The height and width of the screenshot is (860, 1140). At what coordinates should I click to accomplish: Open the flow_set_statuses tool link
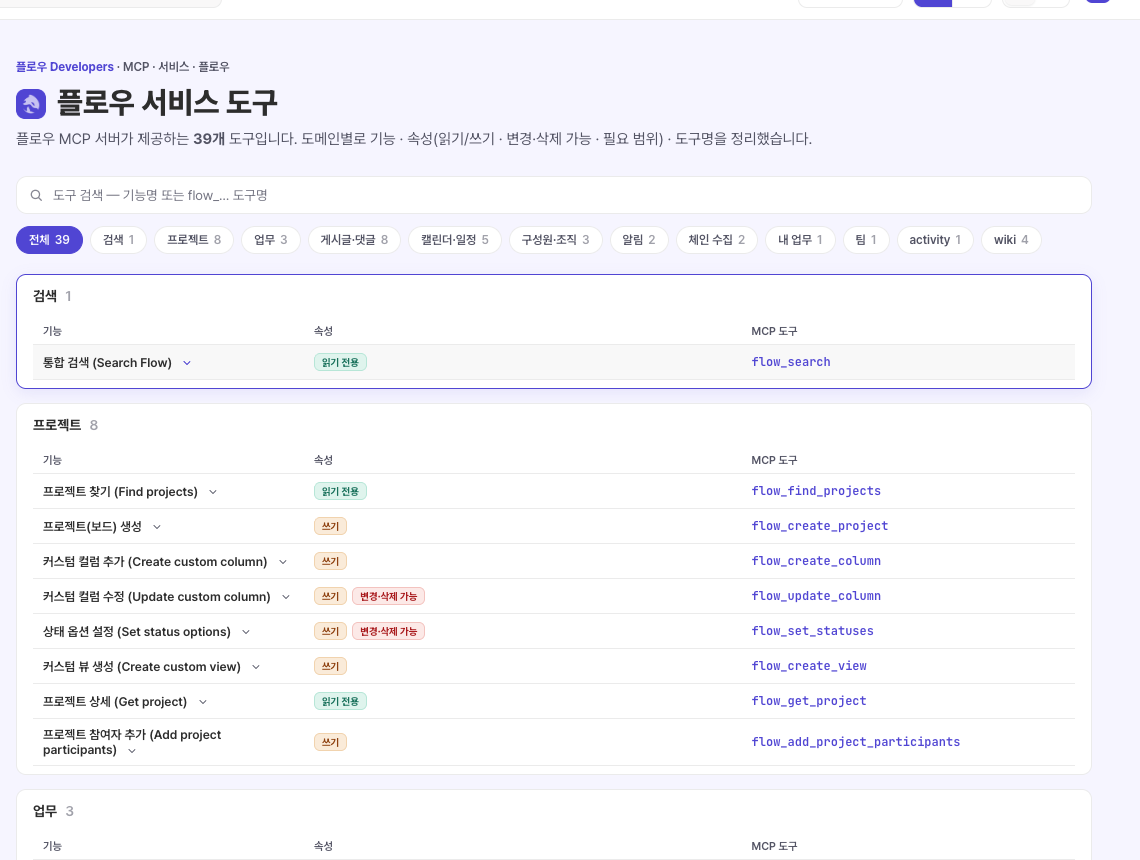click(812, 631)
